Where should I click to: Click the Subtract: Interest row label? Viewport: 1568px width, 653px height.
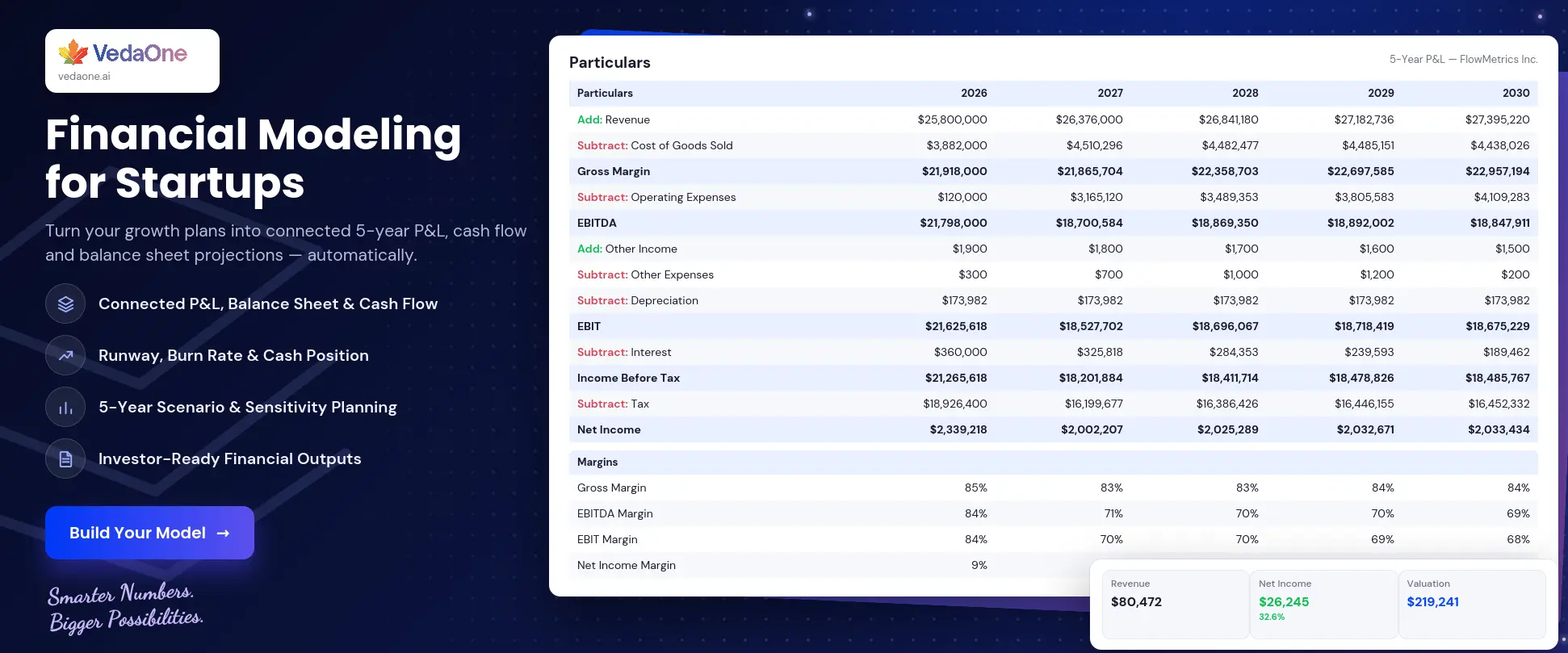pos(624,352)
